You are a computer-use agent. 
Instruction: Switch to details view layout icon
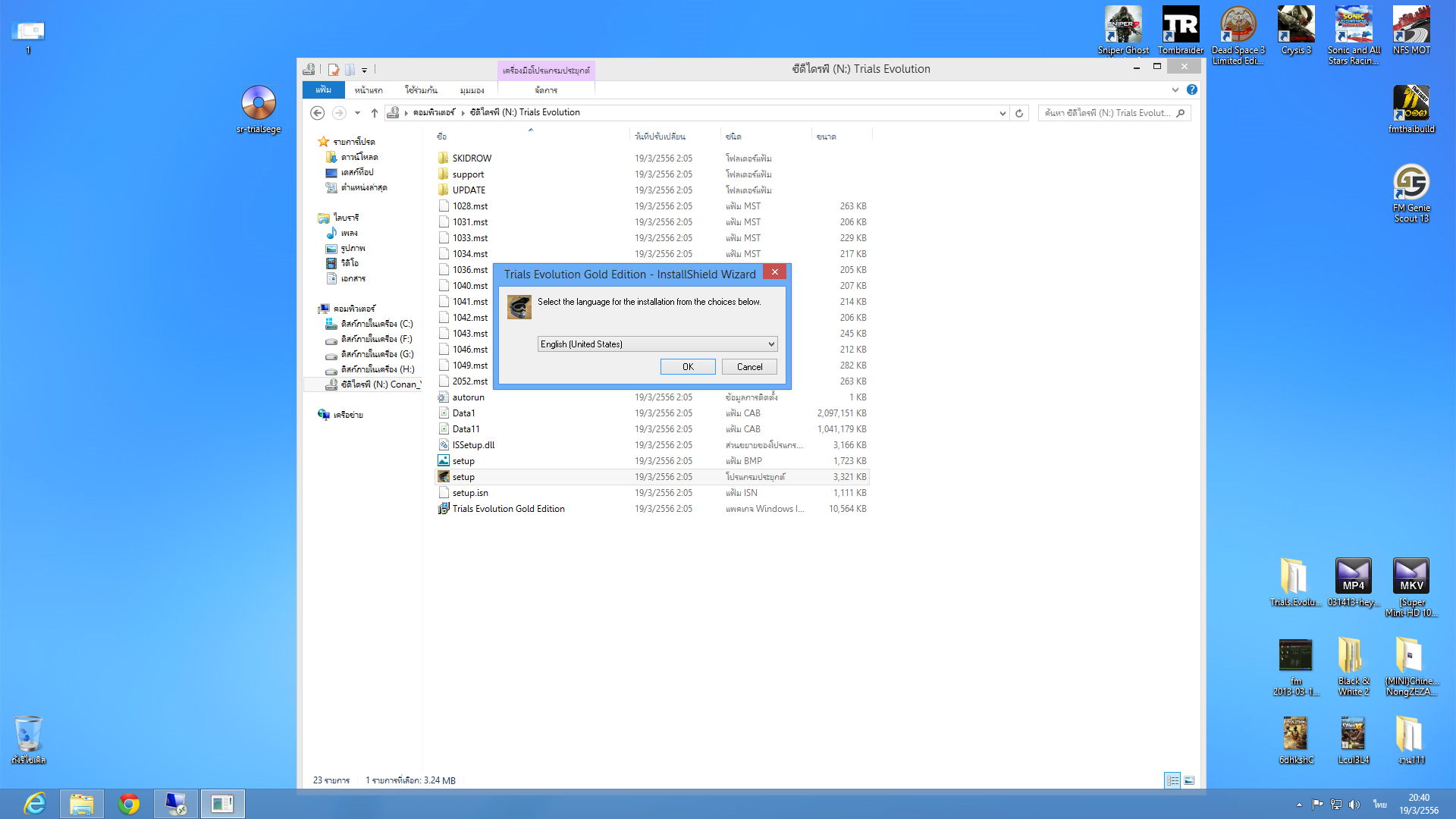coord(1172,780)
